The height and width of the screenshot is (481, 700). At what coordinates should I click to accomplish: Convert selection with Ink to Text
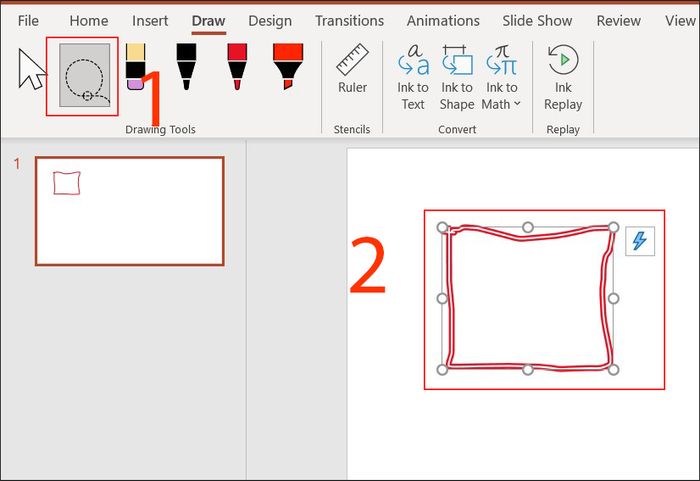pos(413,77)
